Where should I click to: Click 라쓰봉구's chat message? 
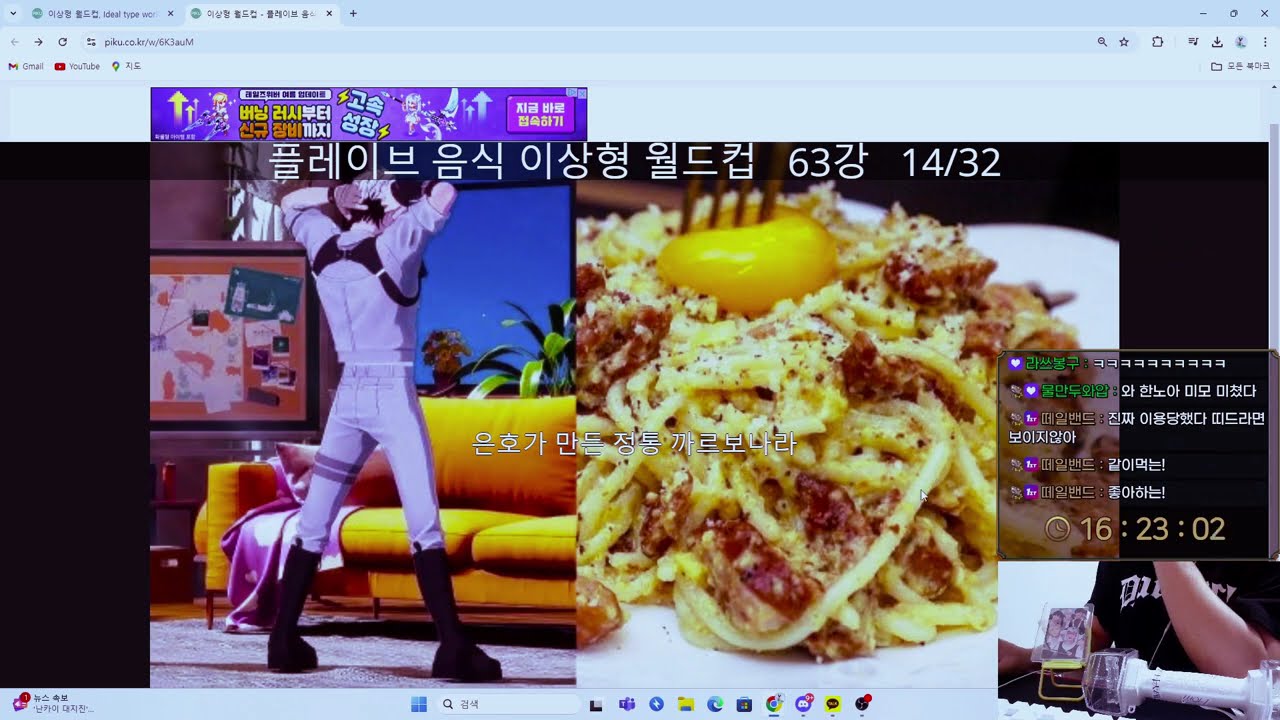[x=1117, y=363]
